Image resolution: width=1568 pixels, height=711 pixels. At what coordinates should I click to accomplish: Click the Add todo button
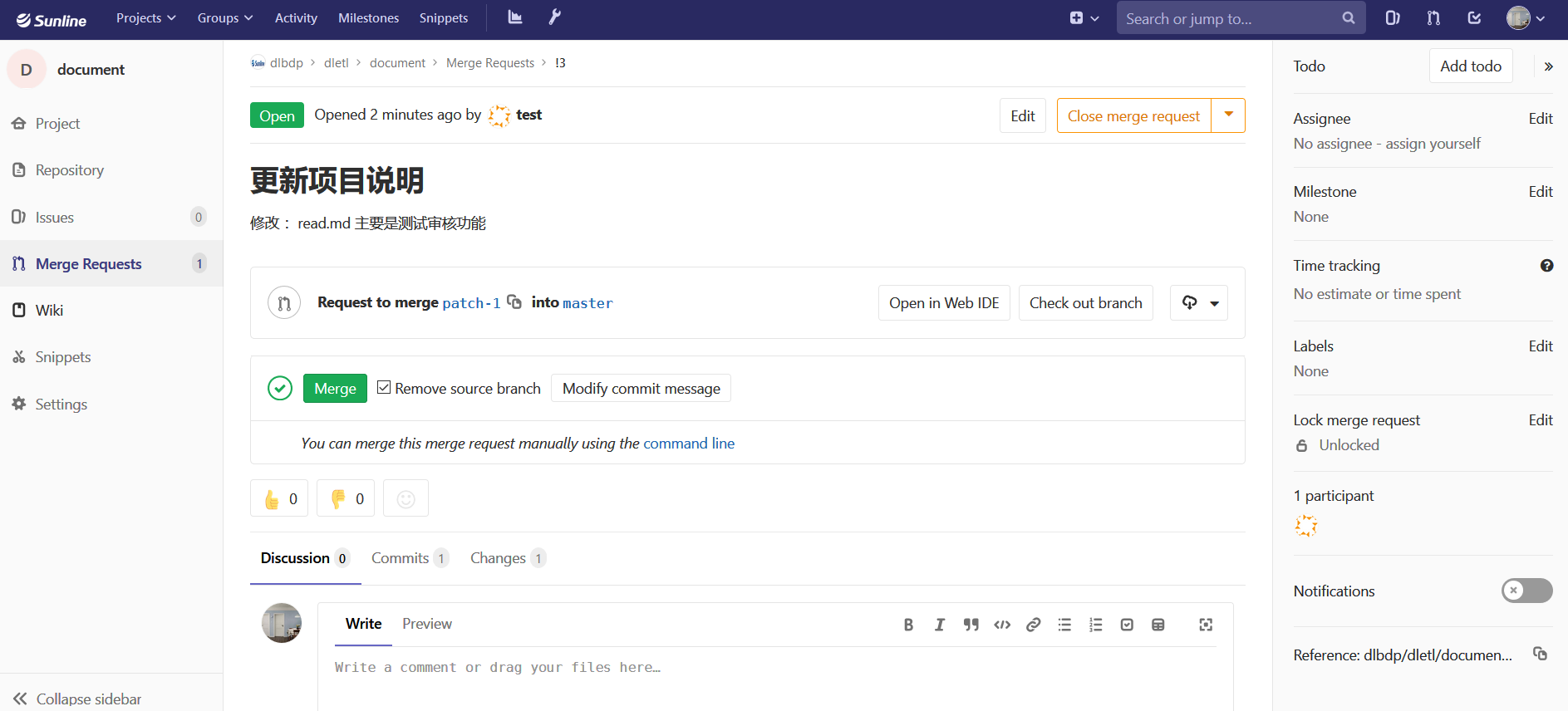pyautogui.click(x=1471, y=66)
